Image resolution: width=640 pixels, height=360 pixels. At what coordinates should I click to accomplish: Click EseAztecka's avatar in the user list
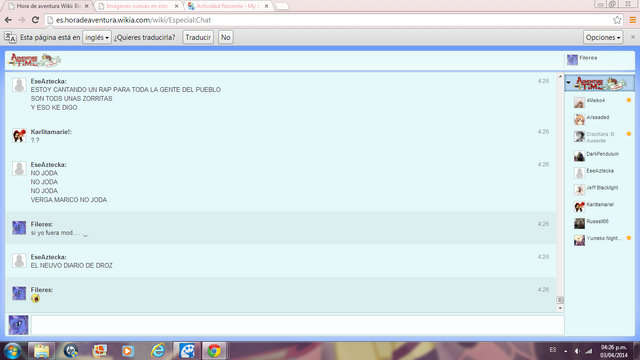579,173
